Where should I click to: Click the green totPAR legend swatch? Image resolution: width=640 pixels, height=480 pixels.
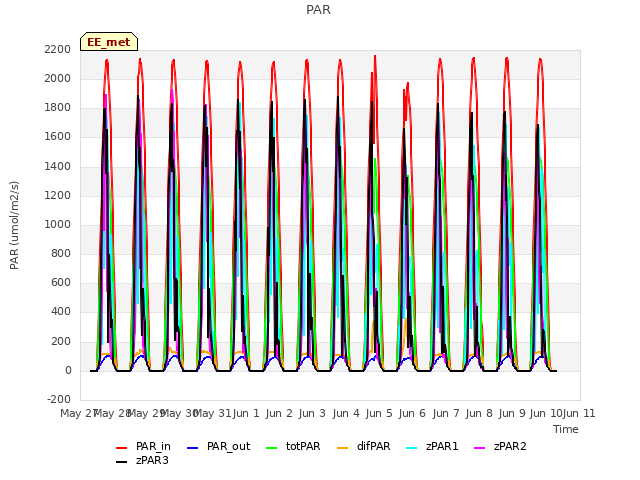point(271,448)
